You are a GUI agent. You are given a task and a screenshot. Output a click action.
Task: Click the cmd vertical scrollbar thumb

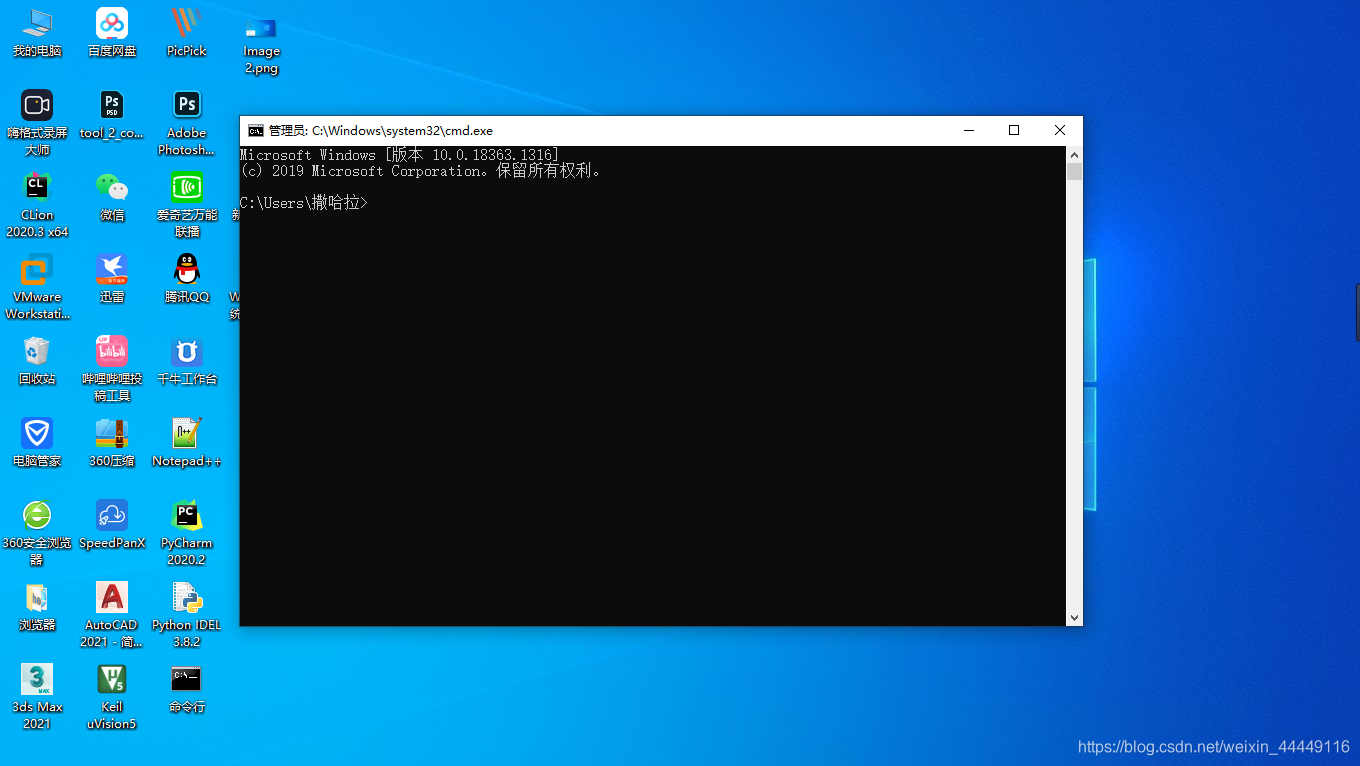[x=1074, y=171]
